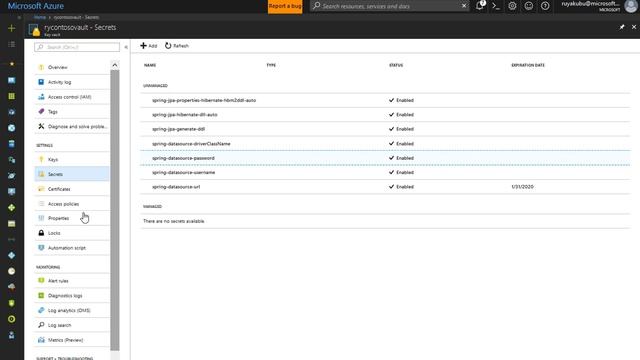The height and width of the screenshot is (360, 640).
Task: Open the help question mark icon
Action: (545, 6)
